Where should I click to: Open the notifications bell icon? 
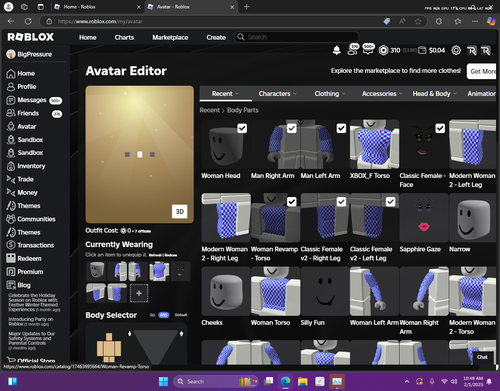(x=337, y=50)
